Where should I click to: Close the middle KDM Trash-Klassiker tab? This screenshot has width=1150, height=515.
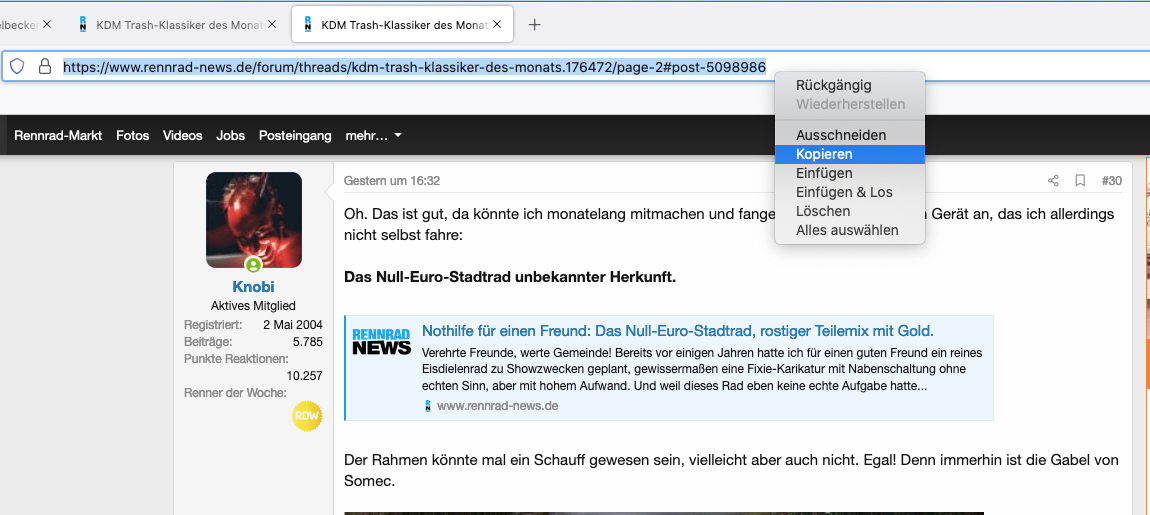273,25
